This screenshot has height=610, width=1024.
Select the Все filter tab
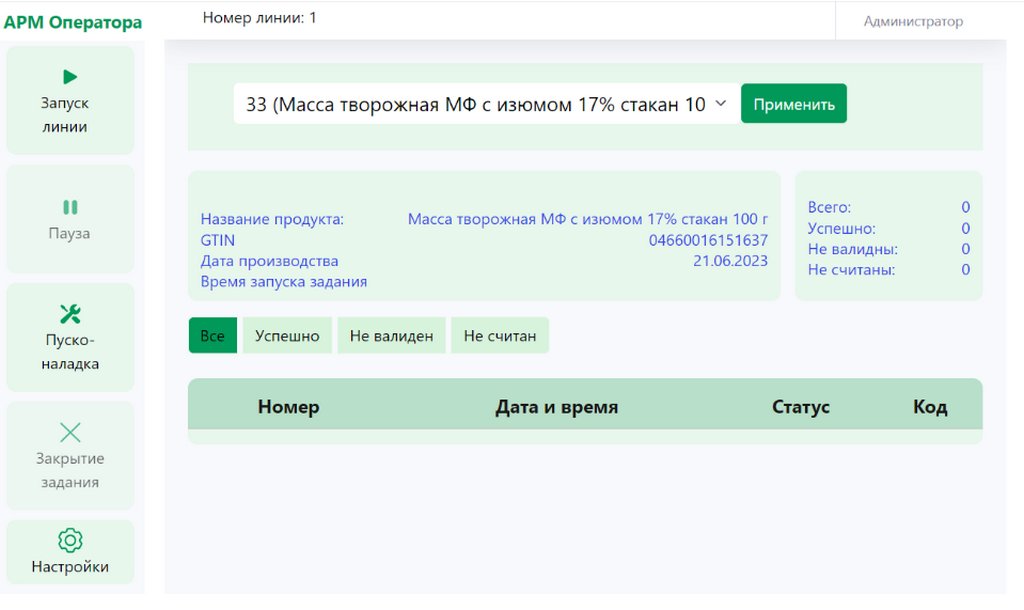212,336
